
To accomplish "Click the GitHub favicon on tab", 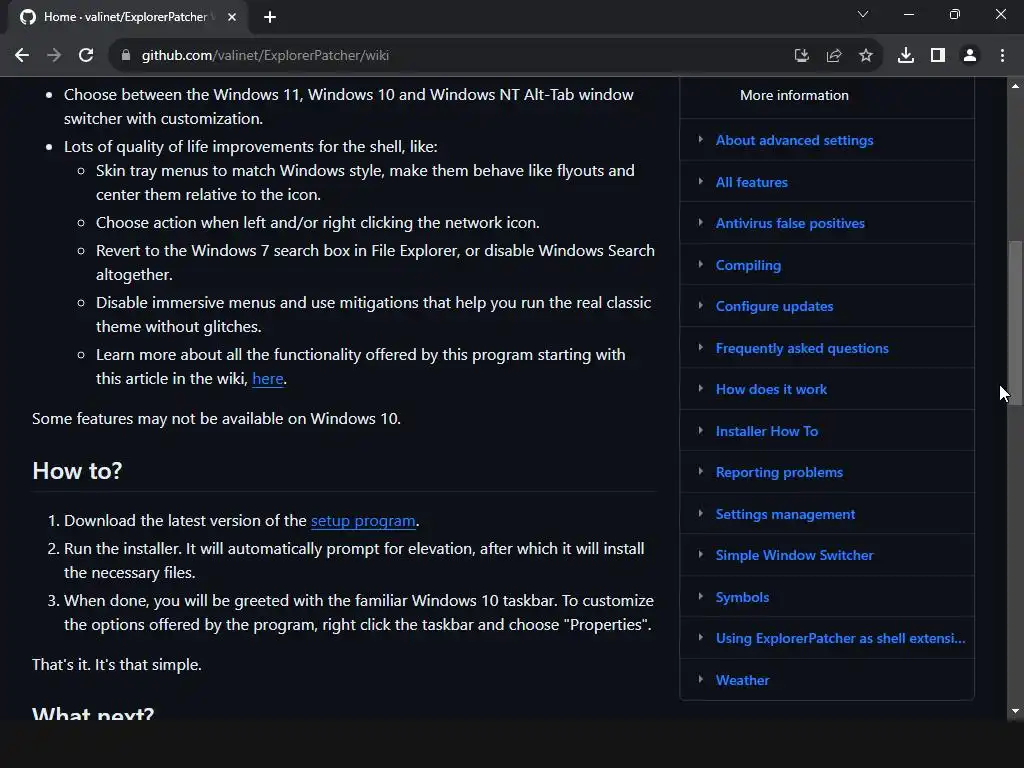I will coord(28,17).
